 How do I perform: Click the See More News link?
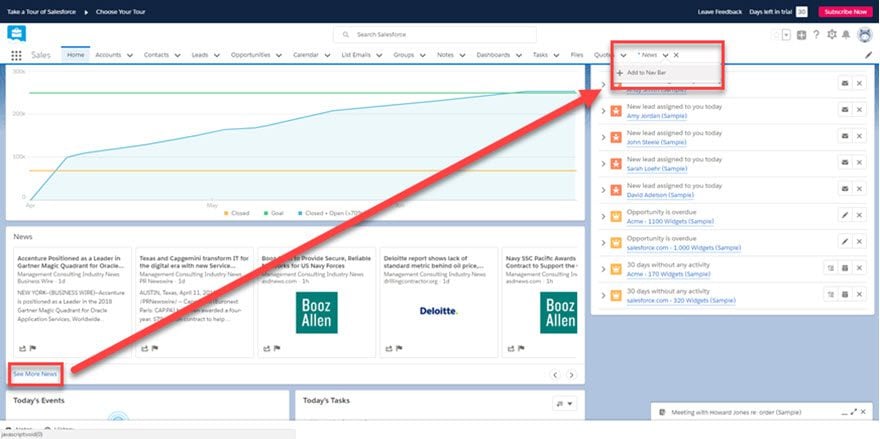coord(35,374)
